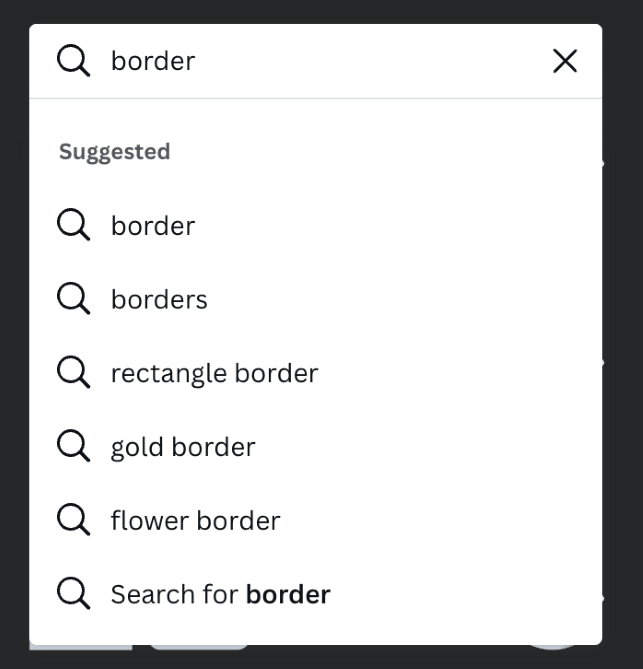
Task: Select the 'gold border' suggestion
Action: coord(183,448)
